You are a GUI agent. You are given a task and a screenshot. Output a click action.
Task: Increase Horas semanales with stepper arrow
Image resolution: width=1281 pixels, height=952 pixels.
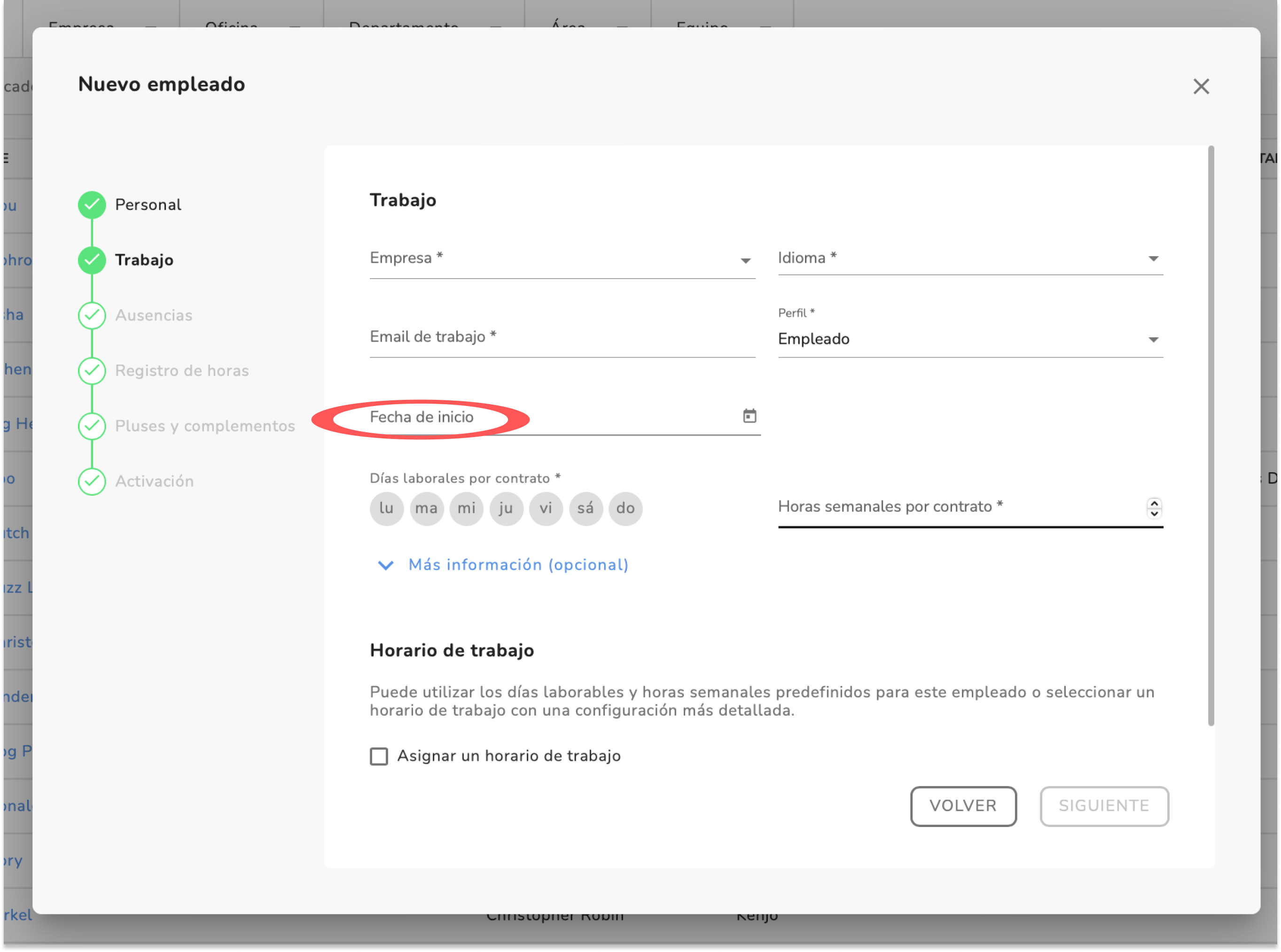1154,503
